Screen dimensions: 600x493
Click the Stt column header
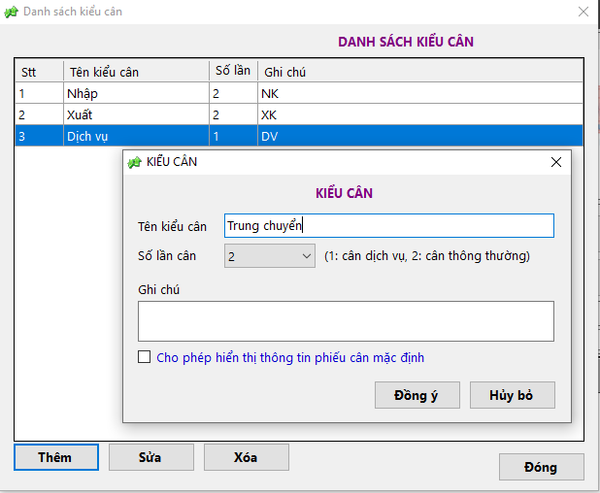click(x=39, y=71)
